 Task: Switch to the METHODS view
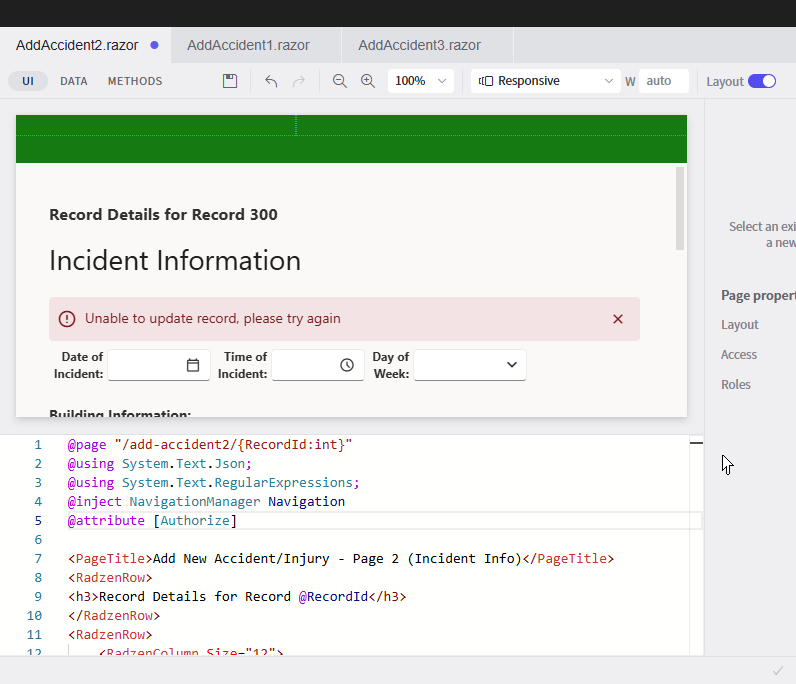(135, 81)
